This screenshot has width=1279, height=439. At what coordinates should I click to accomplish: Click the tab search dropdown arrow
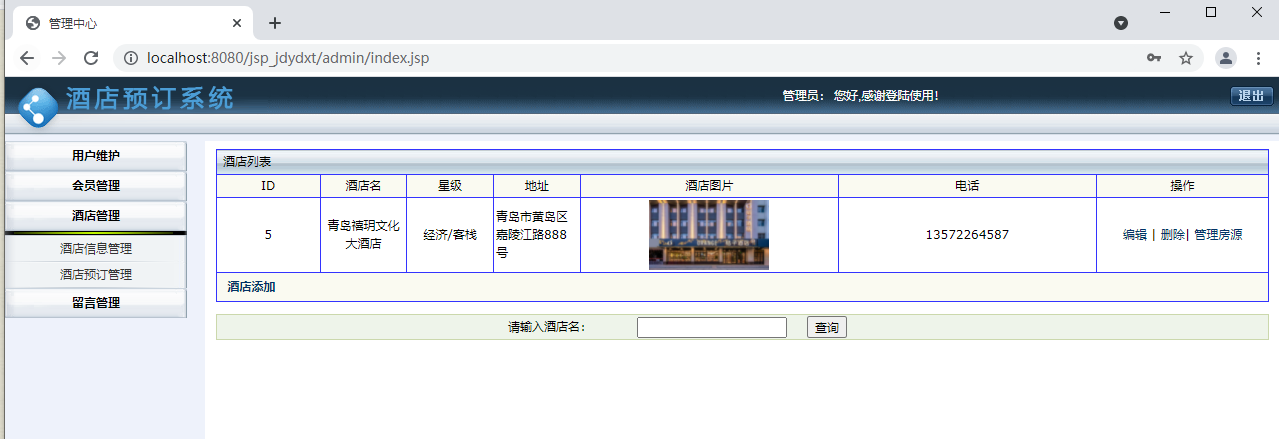tap(1121, 23)
